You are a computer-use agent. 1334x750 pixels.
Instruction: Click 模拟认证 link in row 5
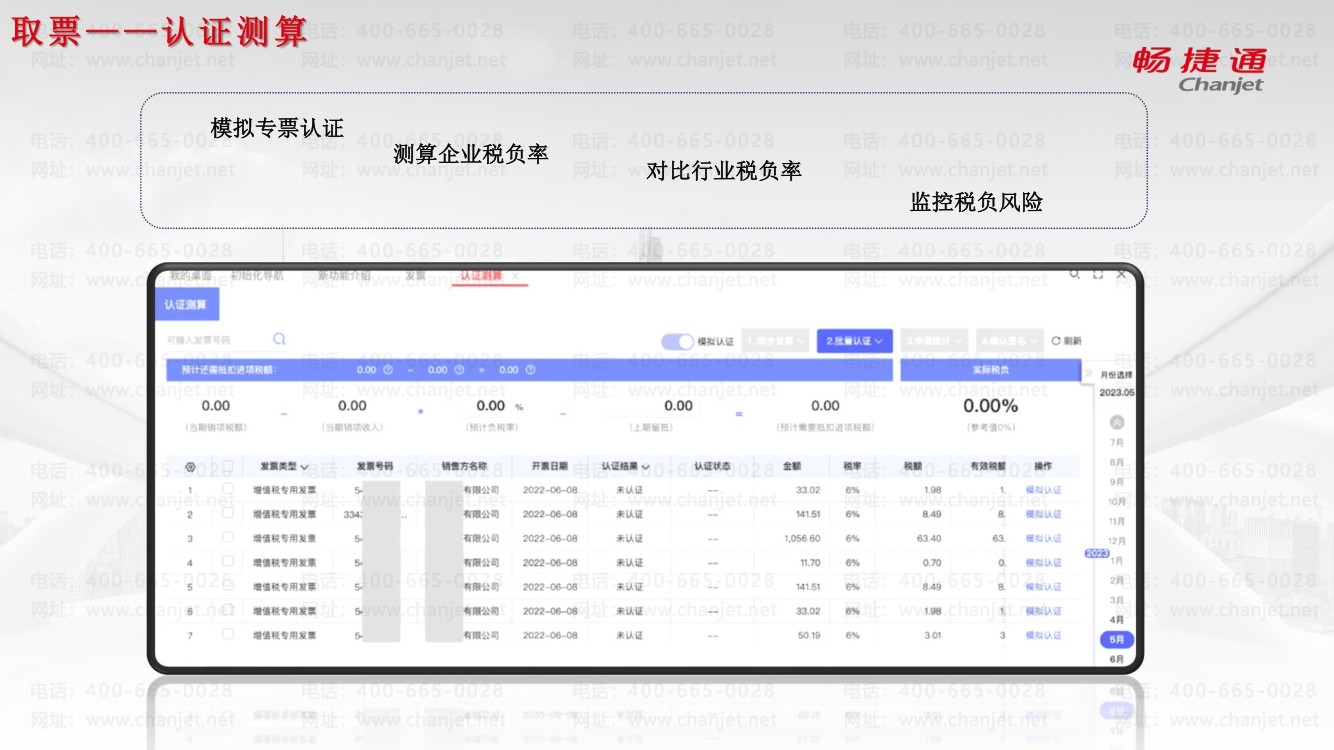click(1043, 586)
